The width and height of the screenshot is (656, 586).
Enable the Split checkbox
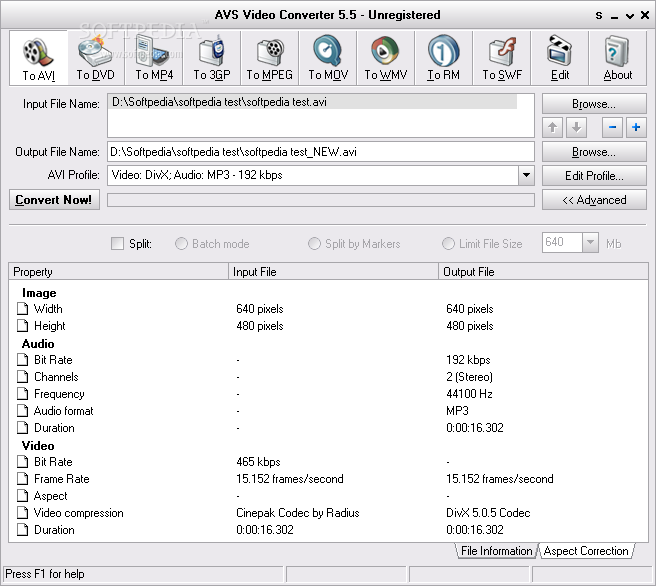tap(117, 243)
